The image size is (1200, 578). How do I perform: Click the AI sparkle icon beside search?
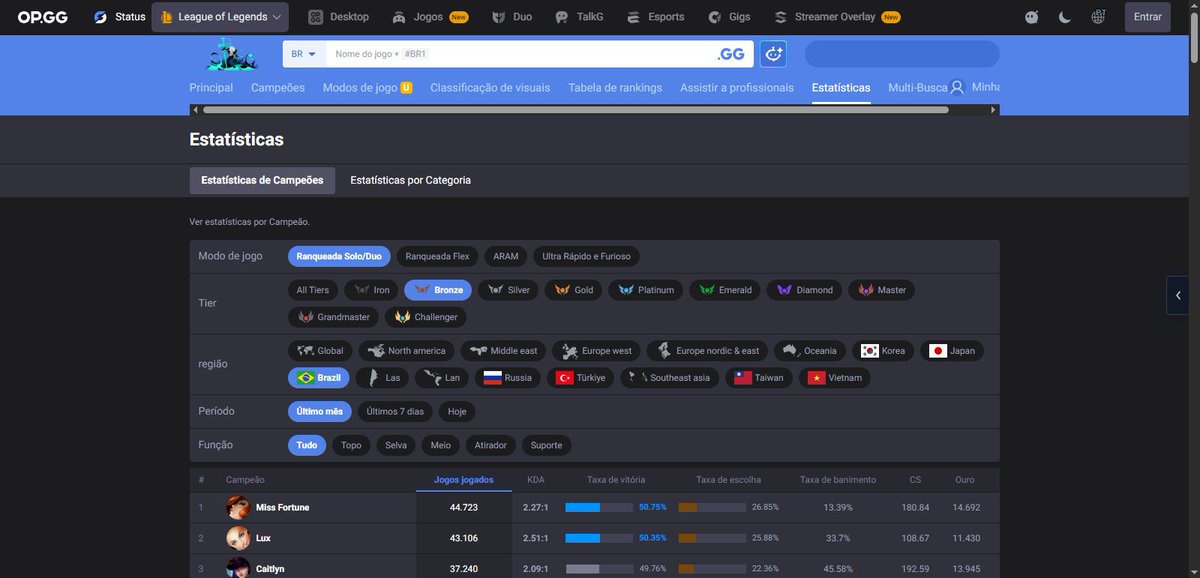(773, 54)
